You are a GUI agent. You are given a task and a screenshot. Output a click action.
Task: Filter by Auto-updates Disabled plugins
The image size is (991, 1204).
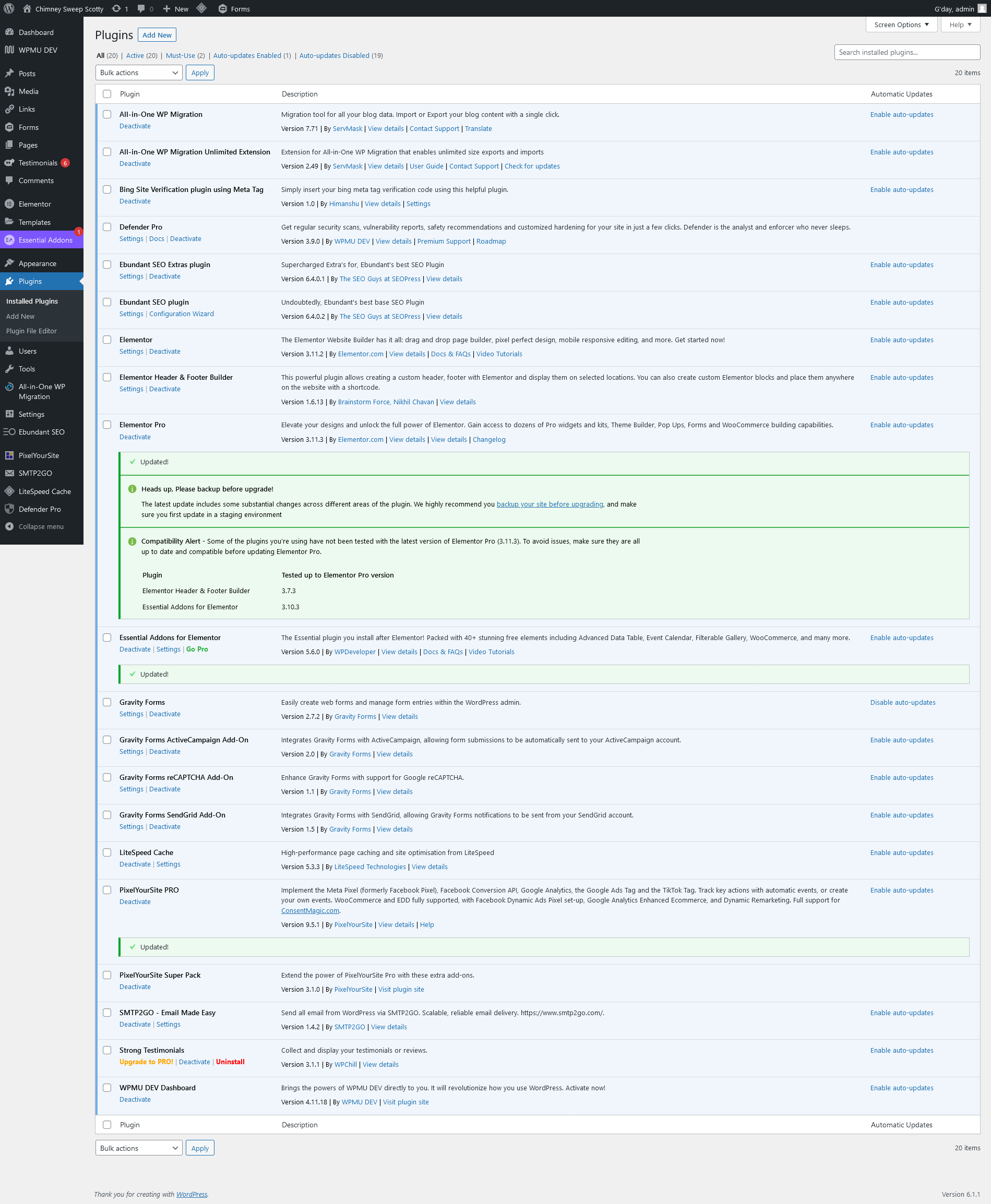pos(334,55)
